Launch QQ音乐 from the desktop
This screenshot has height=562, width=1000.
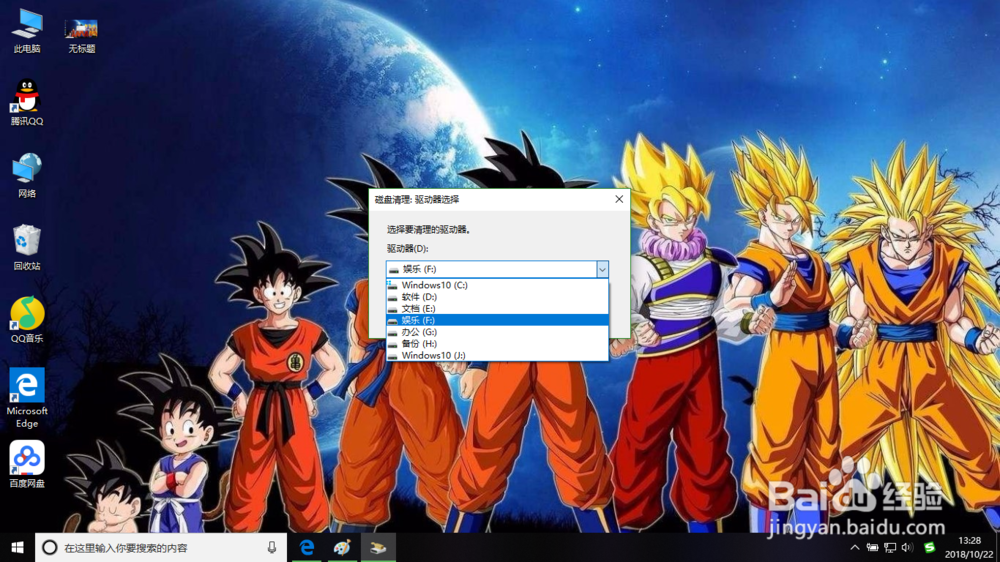tap(27, 320)
